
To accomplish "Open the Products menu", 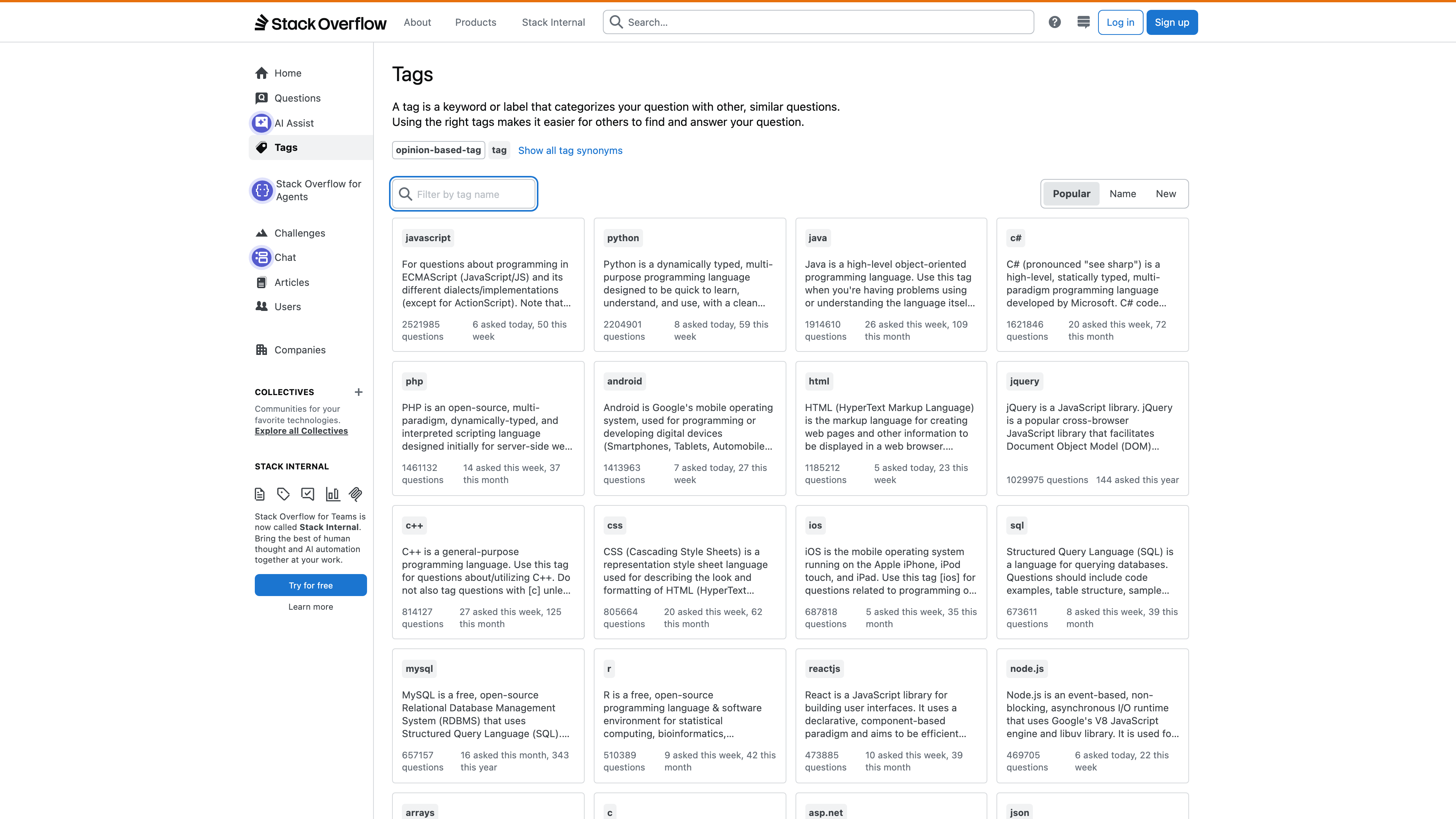I will tap(475, 22).
